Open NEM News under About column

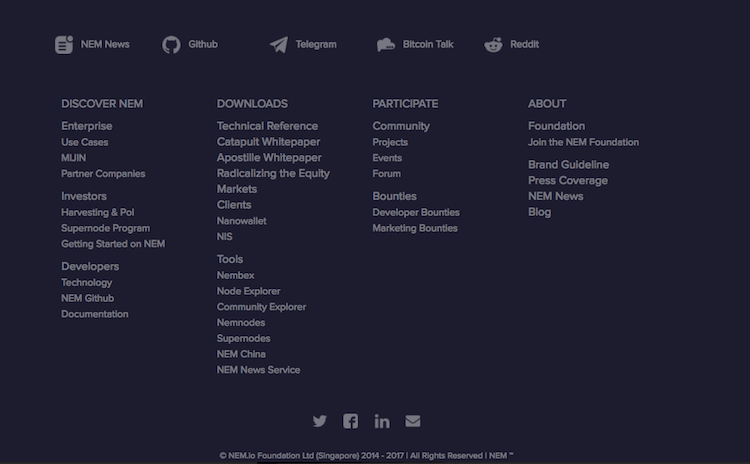555,196
